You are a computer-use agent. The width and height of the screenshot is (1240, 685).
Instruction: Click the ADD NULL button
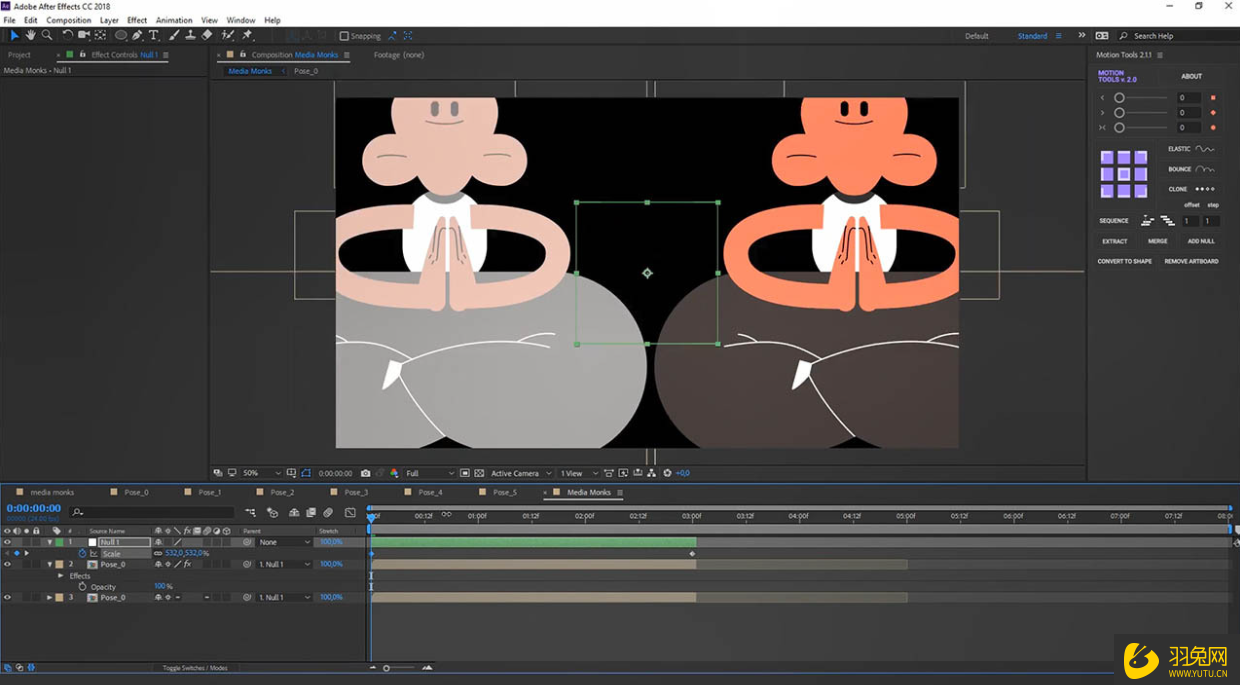[1201, 241]
